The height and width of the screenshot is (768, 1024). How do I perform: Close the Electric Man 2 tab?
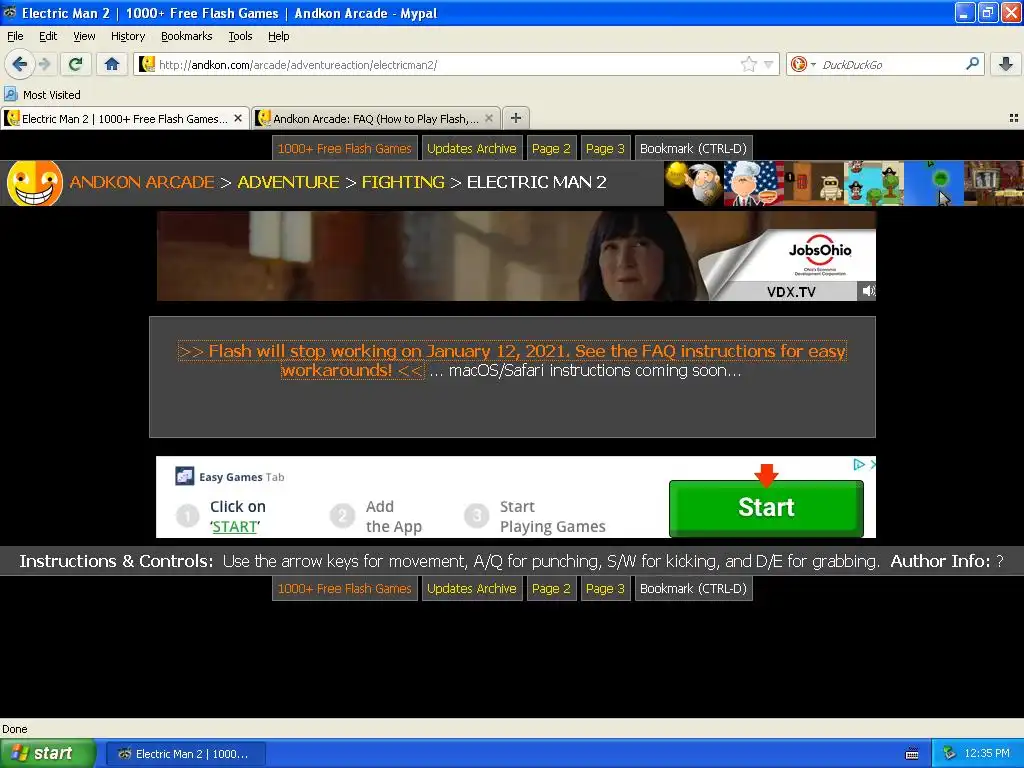[238, 118]
